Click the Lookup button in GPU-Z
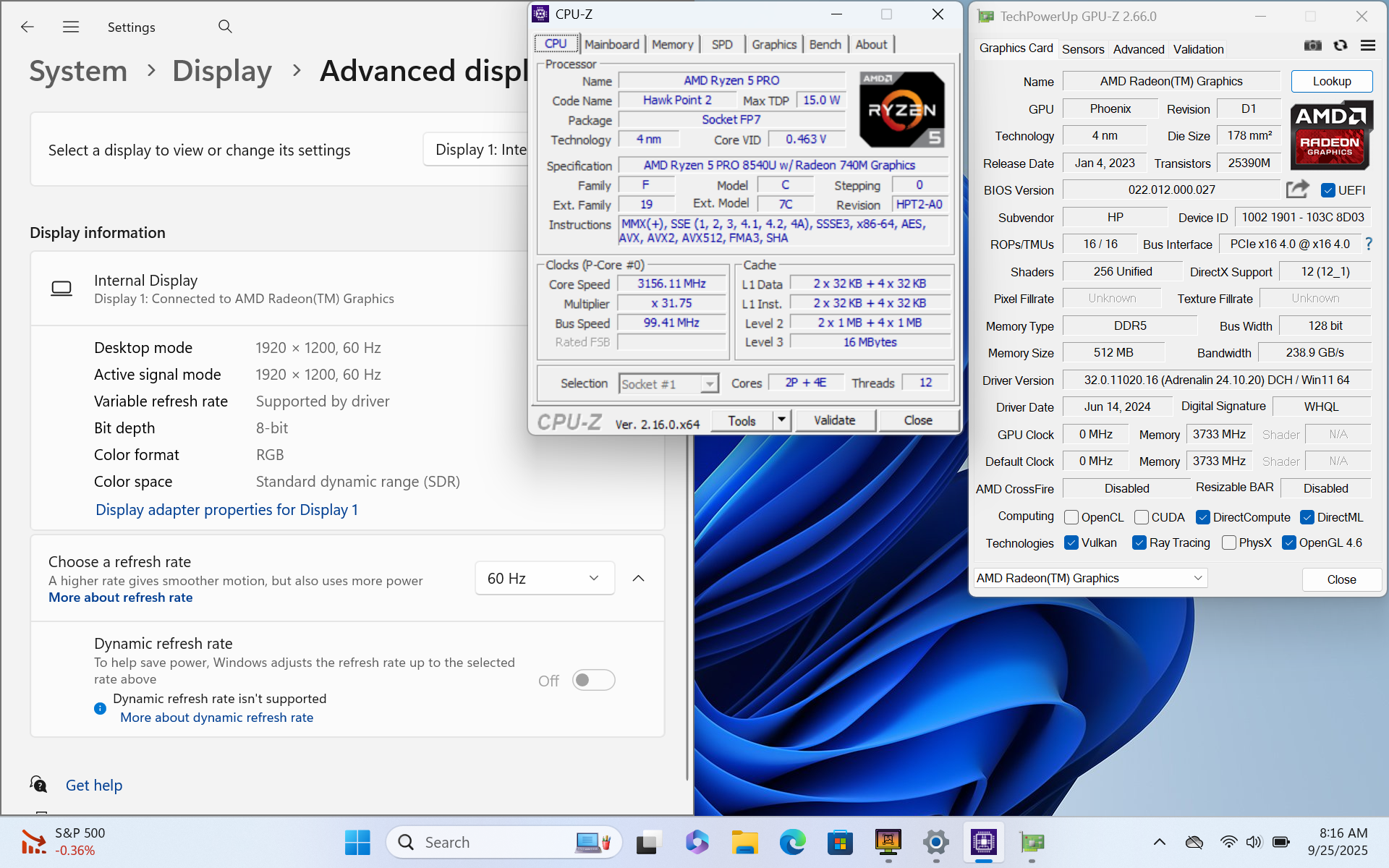This screenshot has height=868, width=1389. pos(1331,81)
